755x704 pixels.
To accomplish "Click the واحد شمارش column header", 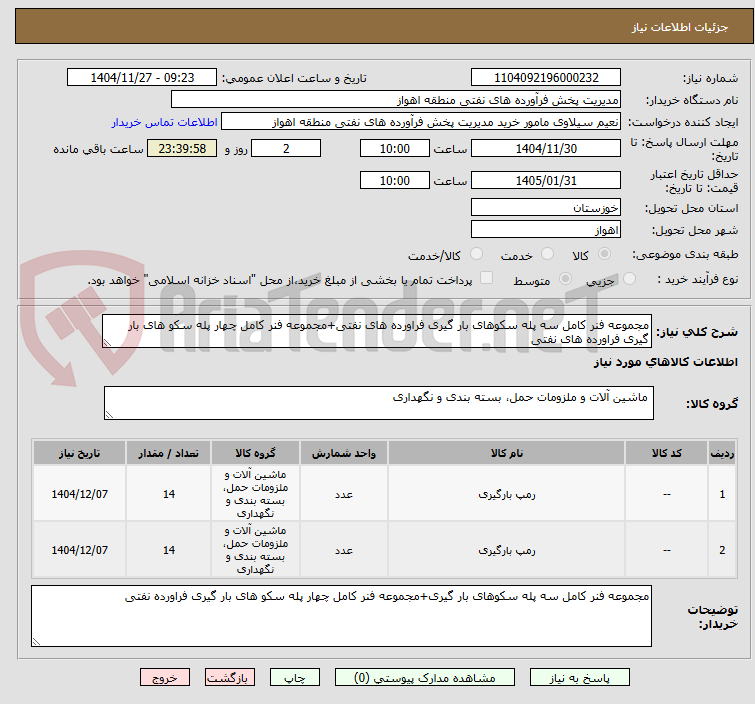I will 344,453.
